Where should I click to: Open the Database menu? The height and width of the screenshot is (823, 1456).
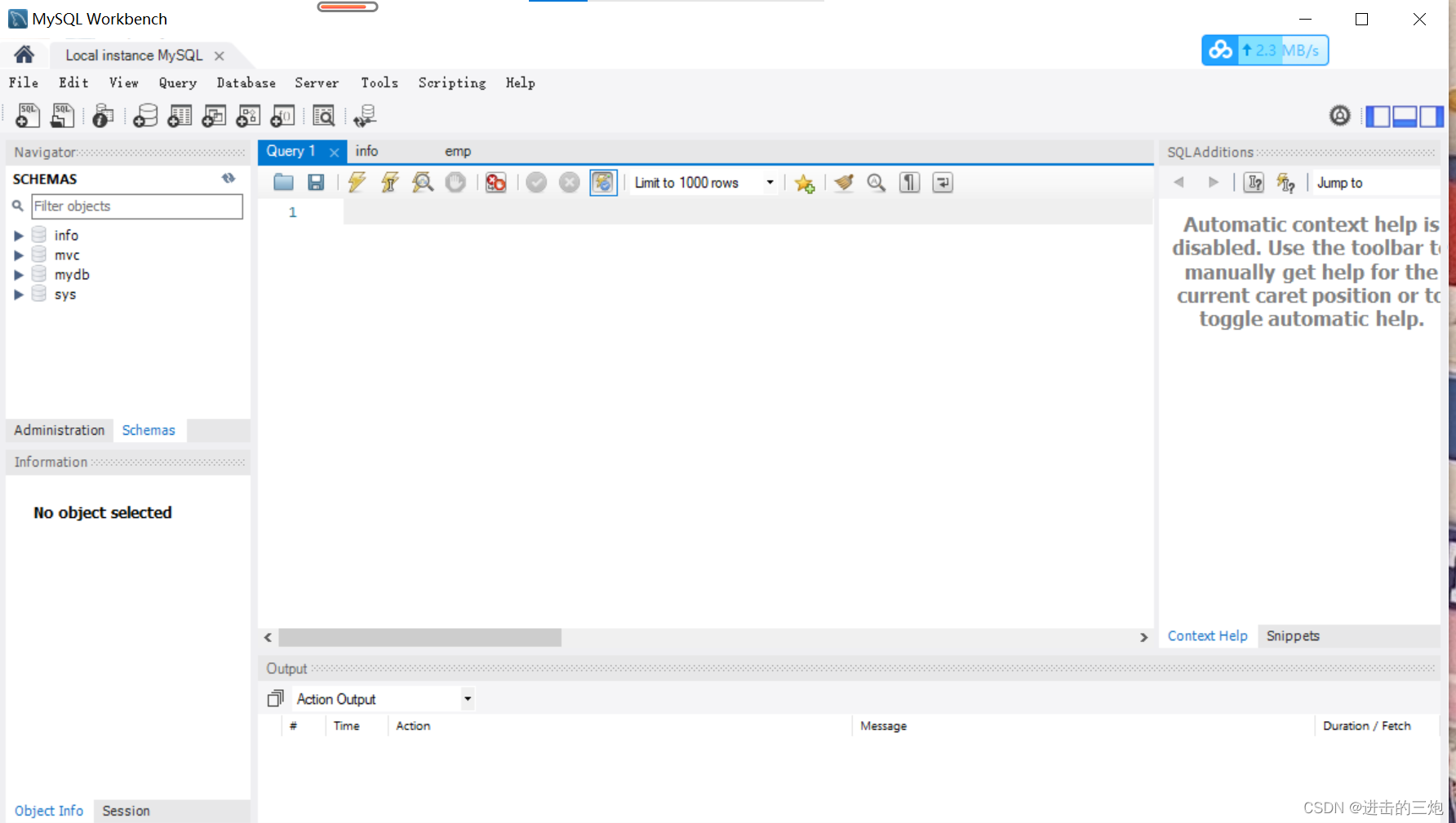(246, 82)
